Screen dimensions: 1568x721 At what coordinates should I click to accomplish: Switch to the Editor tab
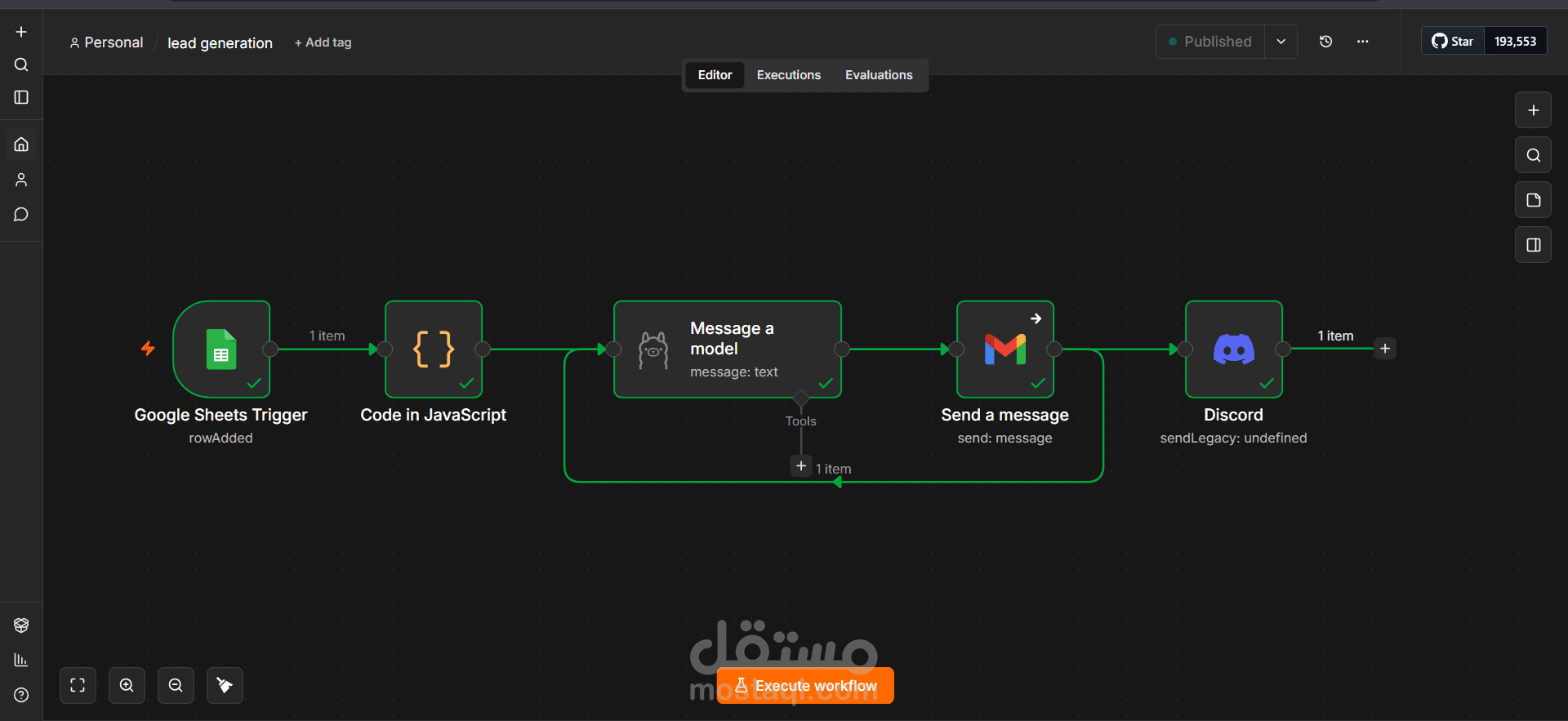(x=715, y=75)
